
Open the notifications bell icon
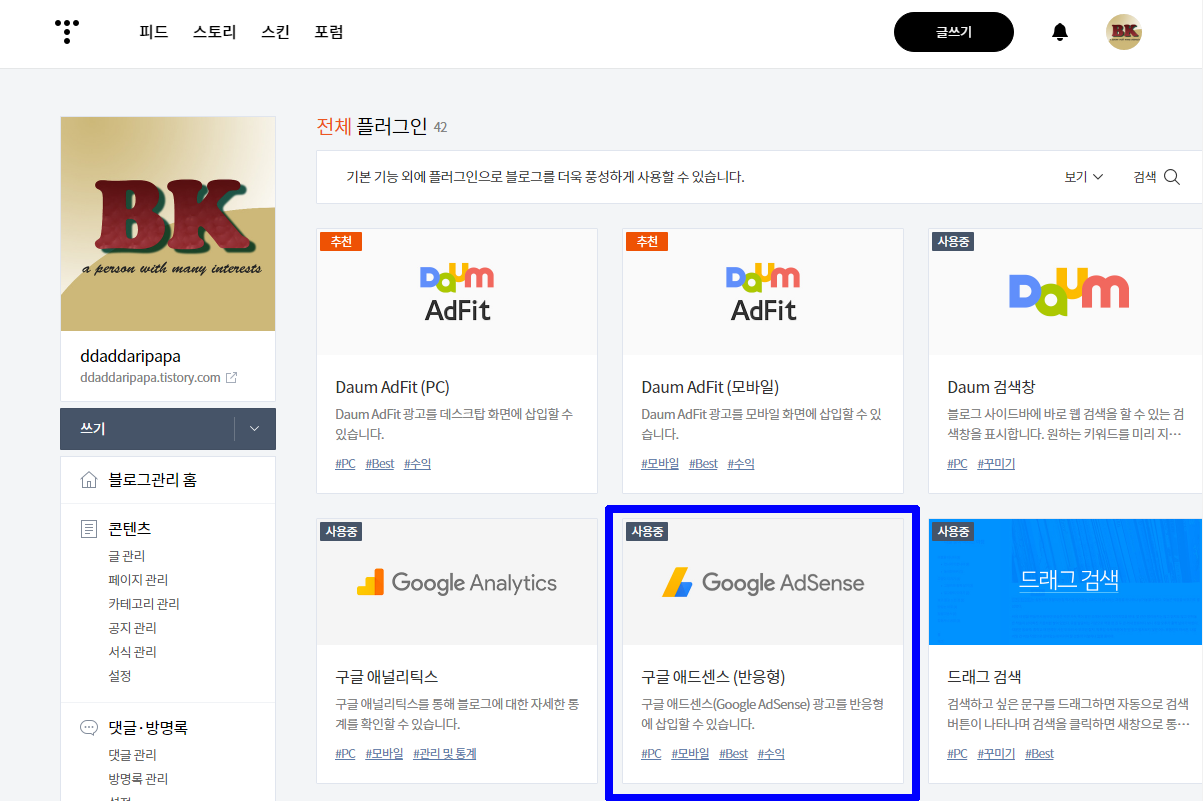coord(1060,32)
